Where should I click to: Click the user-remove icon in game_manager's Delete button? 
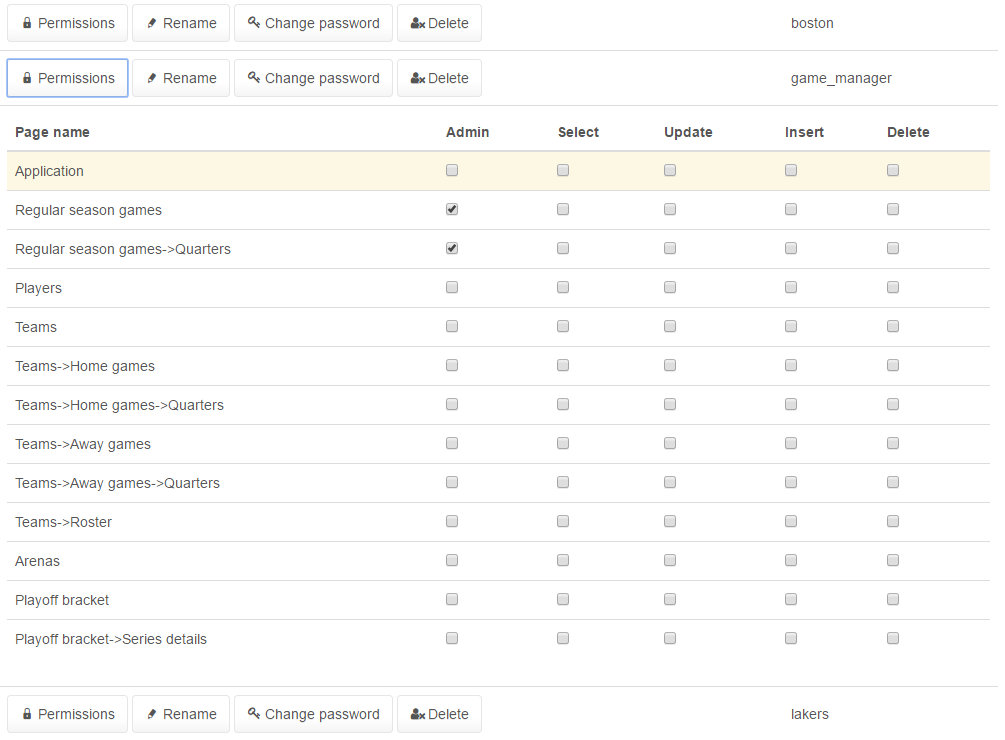pos(418,78)
